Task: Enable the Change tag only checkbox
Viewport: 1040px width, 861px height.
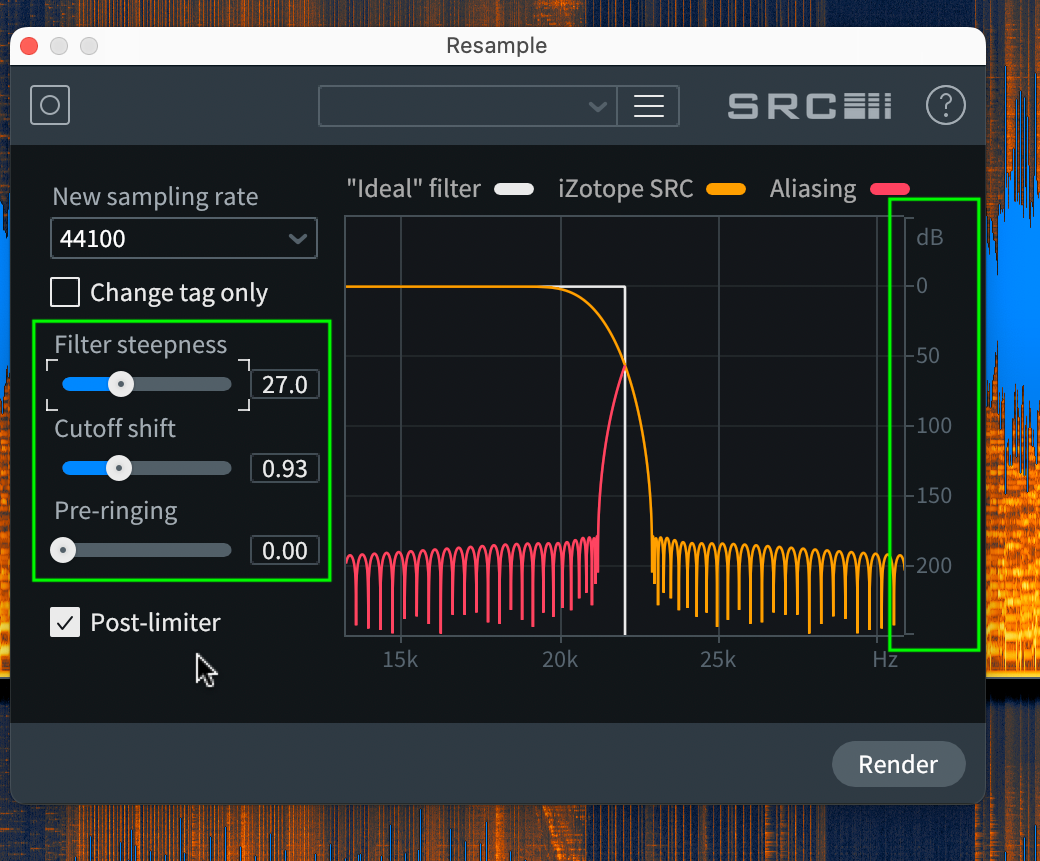Action: coord(65,292)
